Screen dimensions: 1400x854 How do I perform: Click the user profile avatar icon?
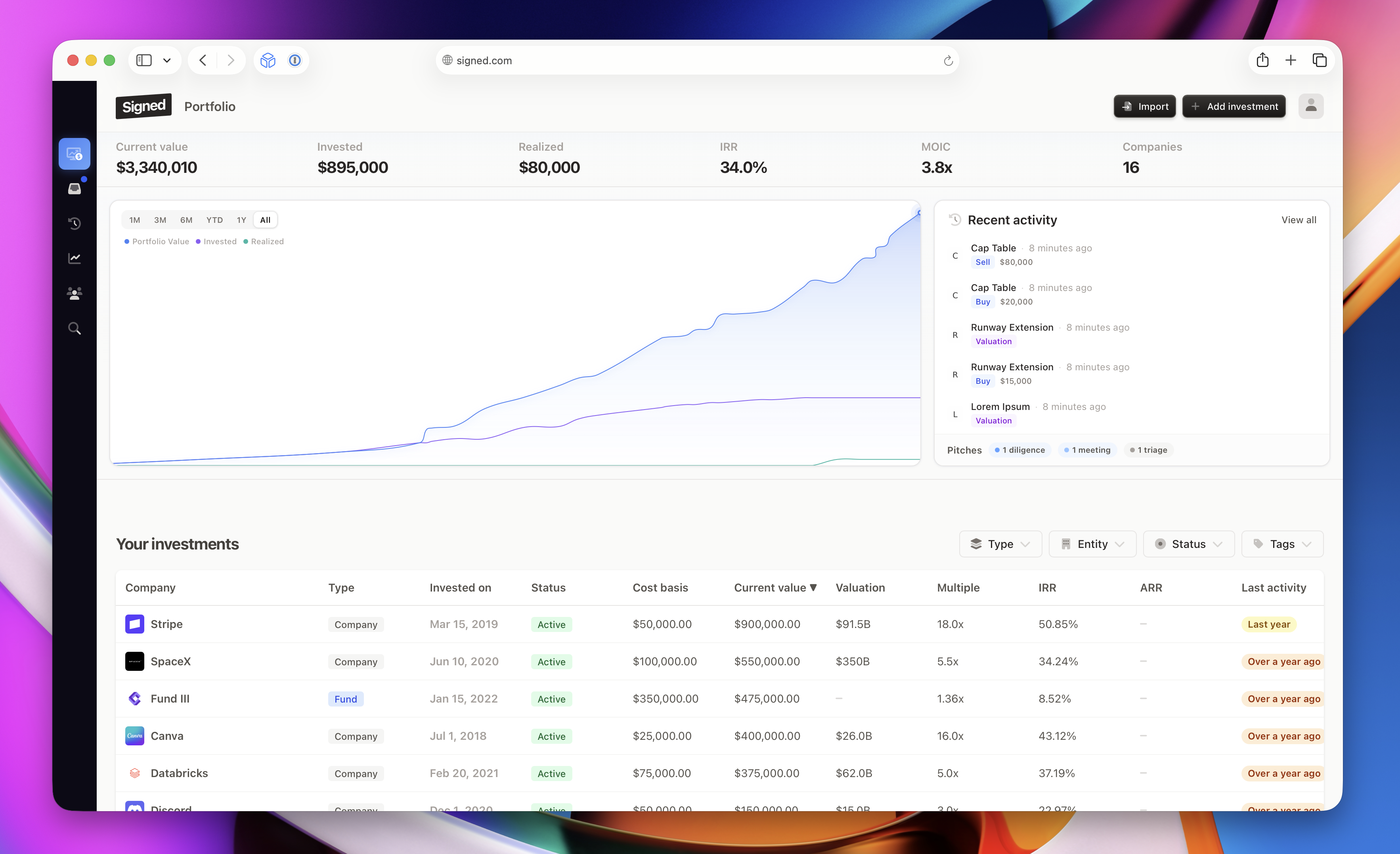1311,106
